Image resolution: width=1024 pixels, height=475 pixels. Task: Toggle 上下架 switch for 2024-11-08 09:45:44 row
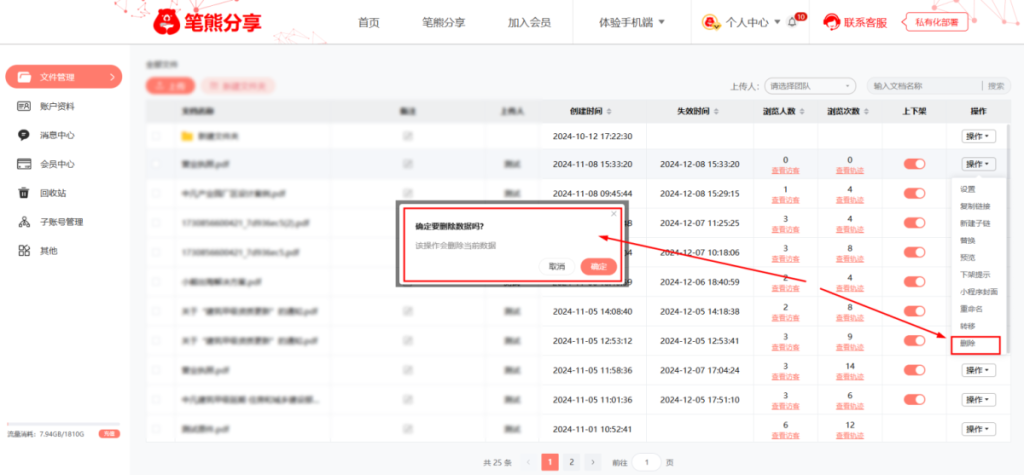coord(914,193)
